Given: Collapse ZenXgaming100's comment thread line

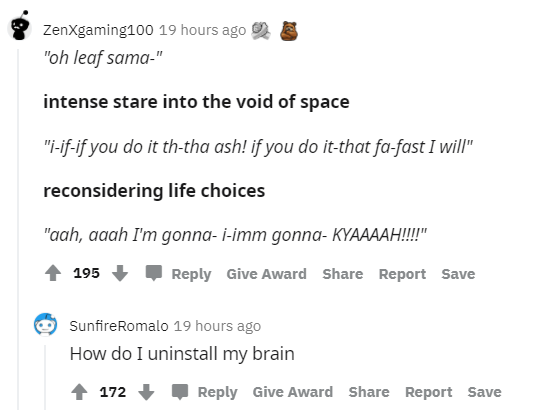Looking at the screenshot, I should pyautogui.click(x=18, y=229).
